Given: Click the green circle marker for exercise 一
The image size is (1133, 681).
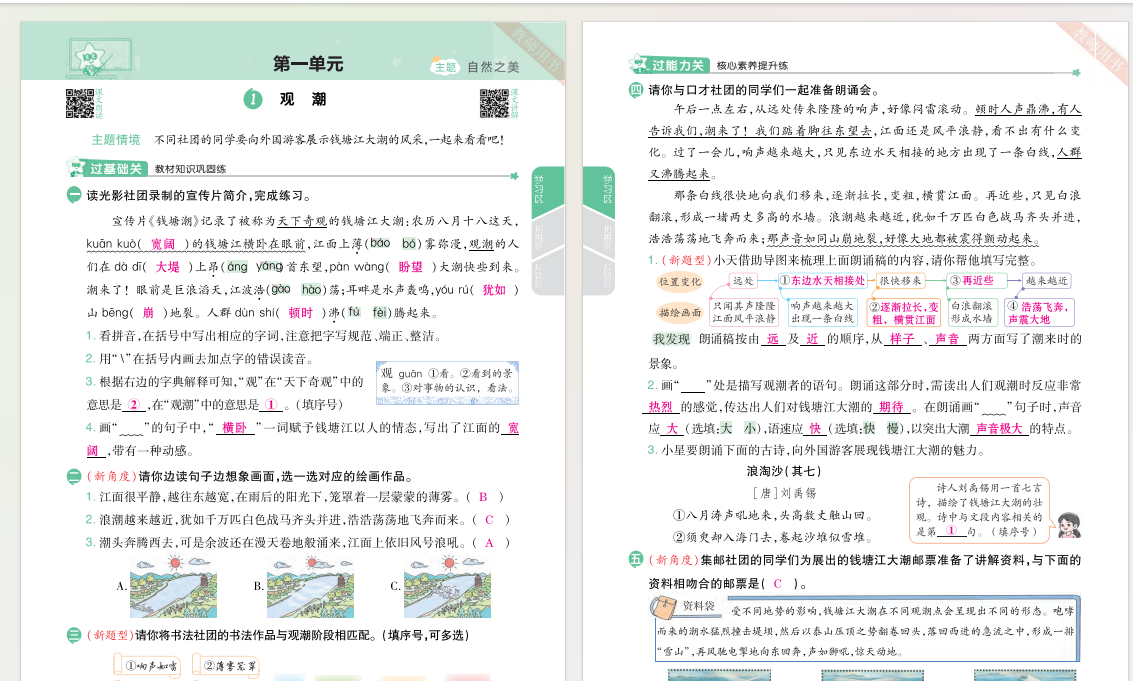Looking at the screenshot, I should pos(74,194).
